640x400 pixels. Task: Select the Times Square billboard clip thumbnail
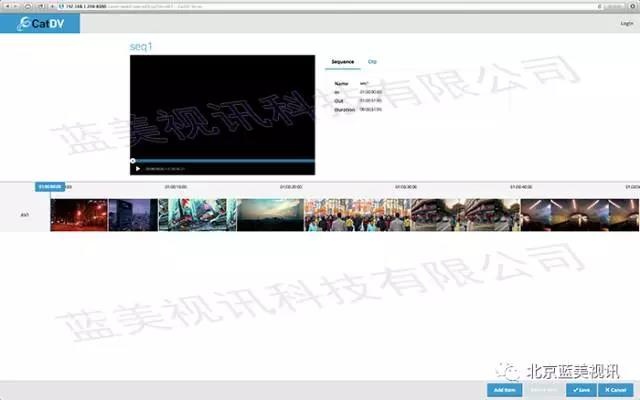point(198,215)
